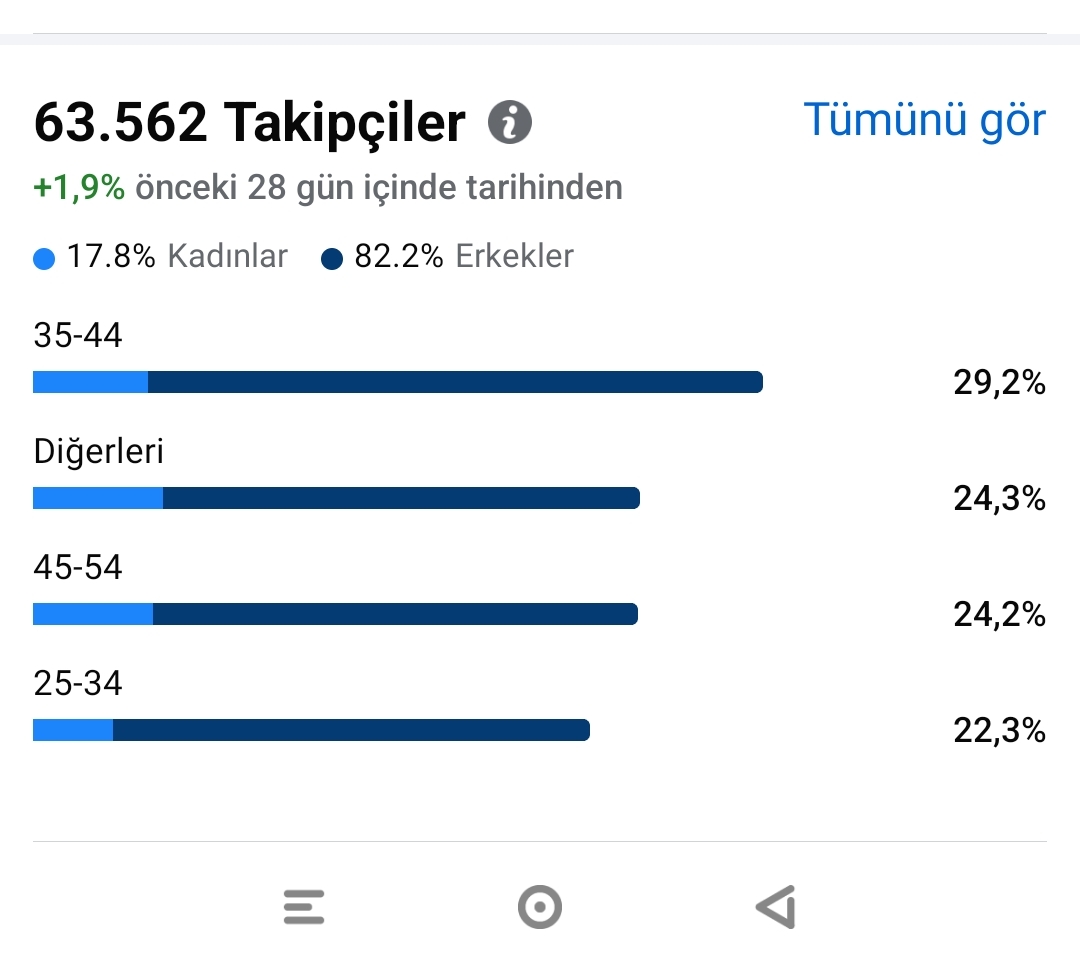Image resolution: width=1080 pixels, height=972 pixels.
Task: Click the 35-44 age range label
Action: click(x=78, y=335)
